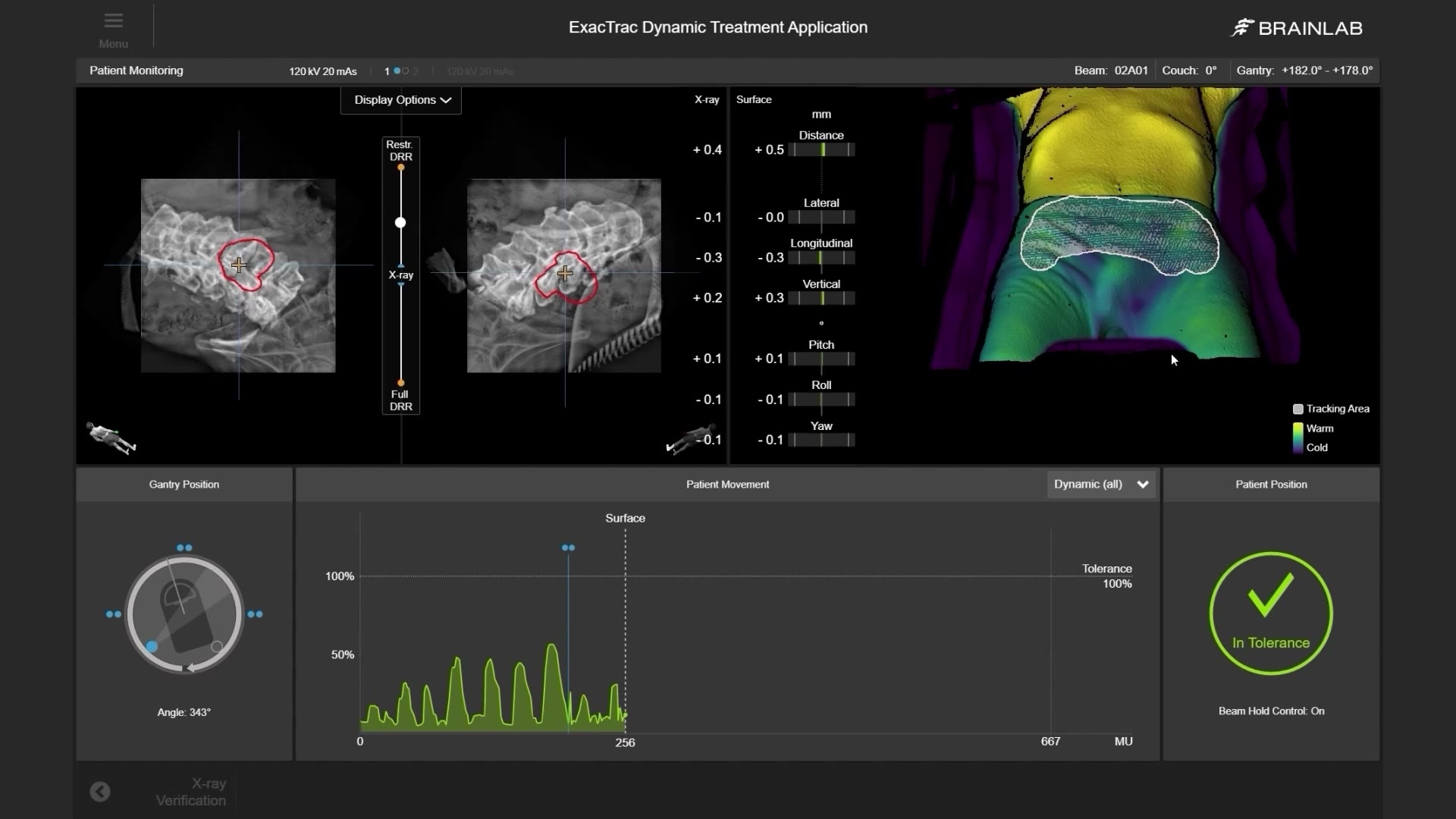This screenshot has height=819, width=1456.
Task: Open the hamburger Menu icon
Action: (x=113, y=21)
